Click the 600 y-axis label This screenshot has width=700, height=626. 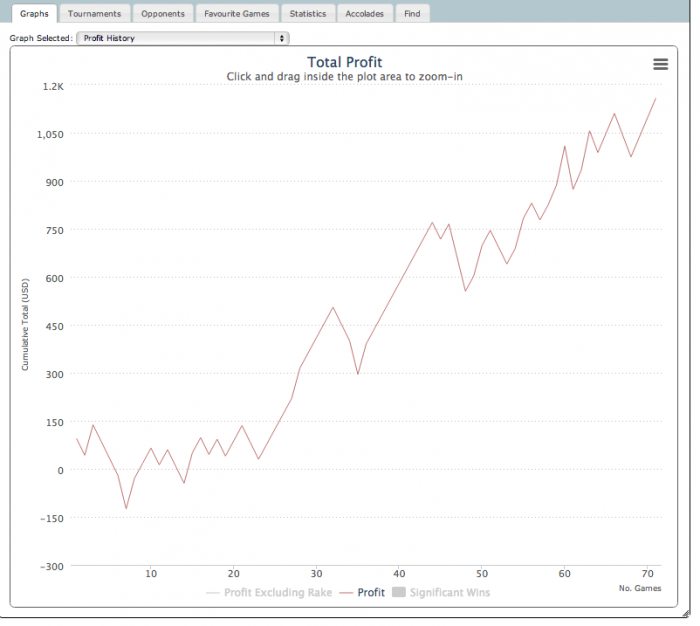pos(55,279)
